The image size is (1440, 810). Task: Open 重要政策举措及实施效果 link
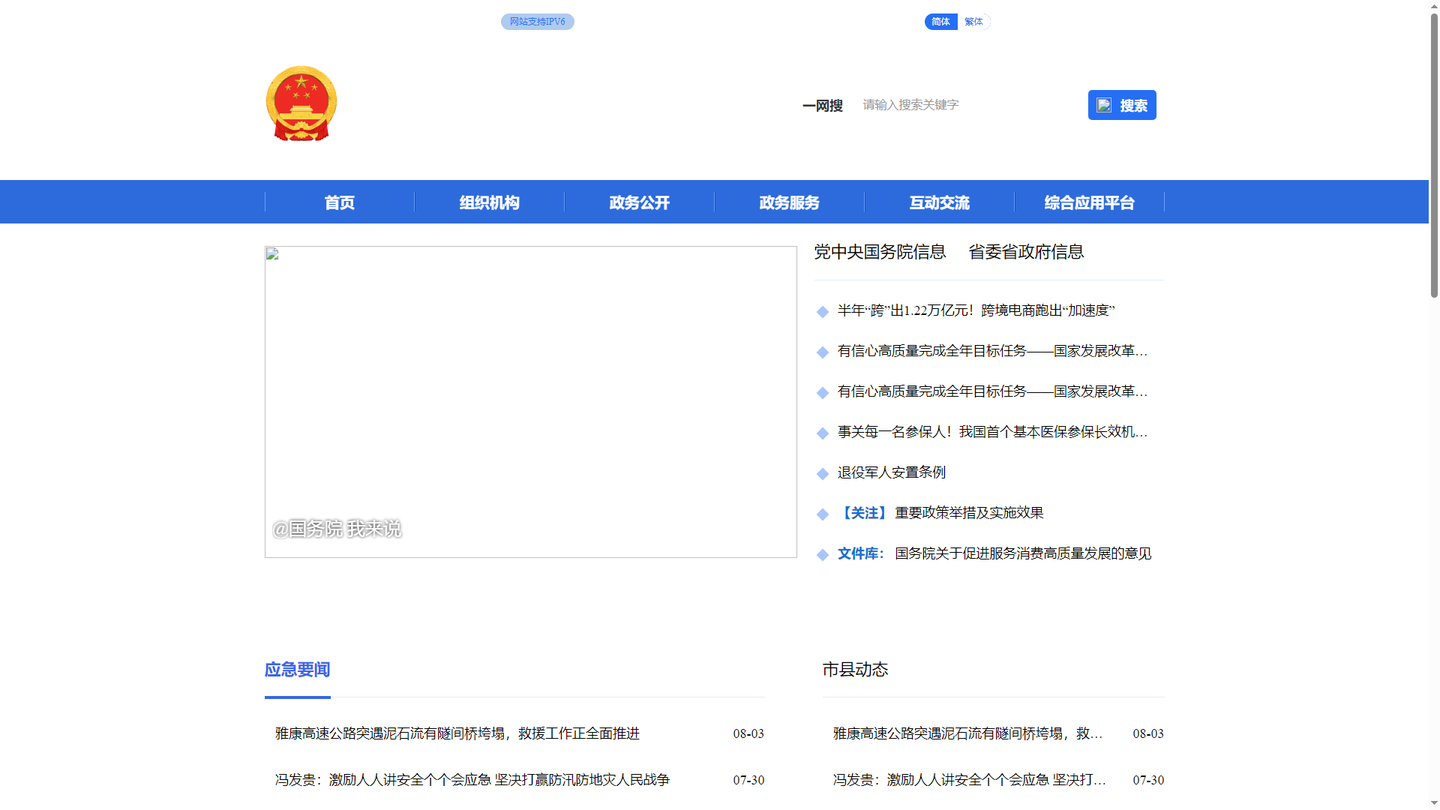tap(969, 513)
